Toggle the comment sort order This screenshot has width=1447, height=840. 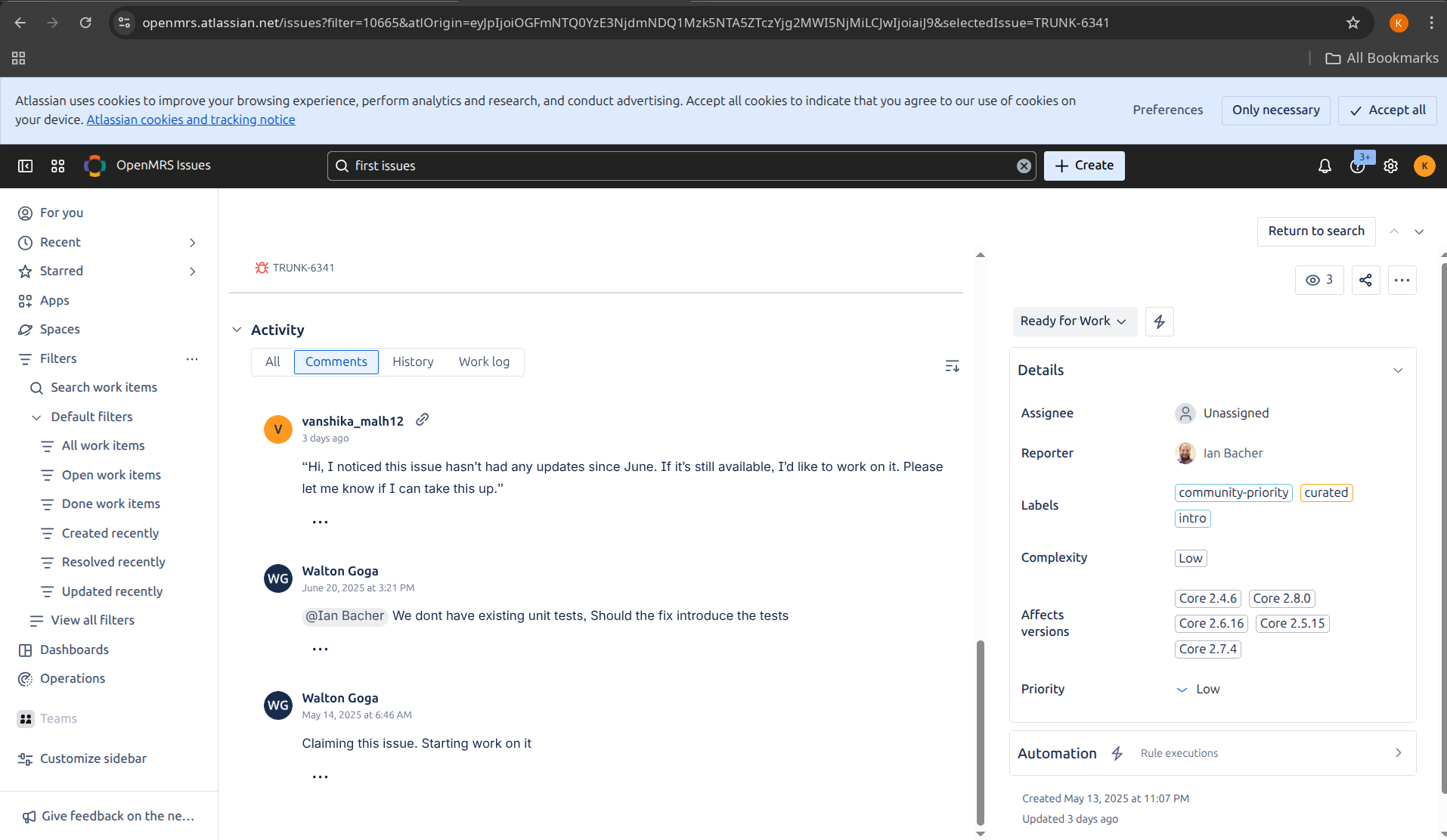(x=952, y=366)
